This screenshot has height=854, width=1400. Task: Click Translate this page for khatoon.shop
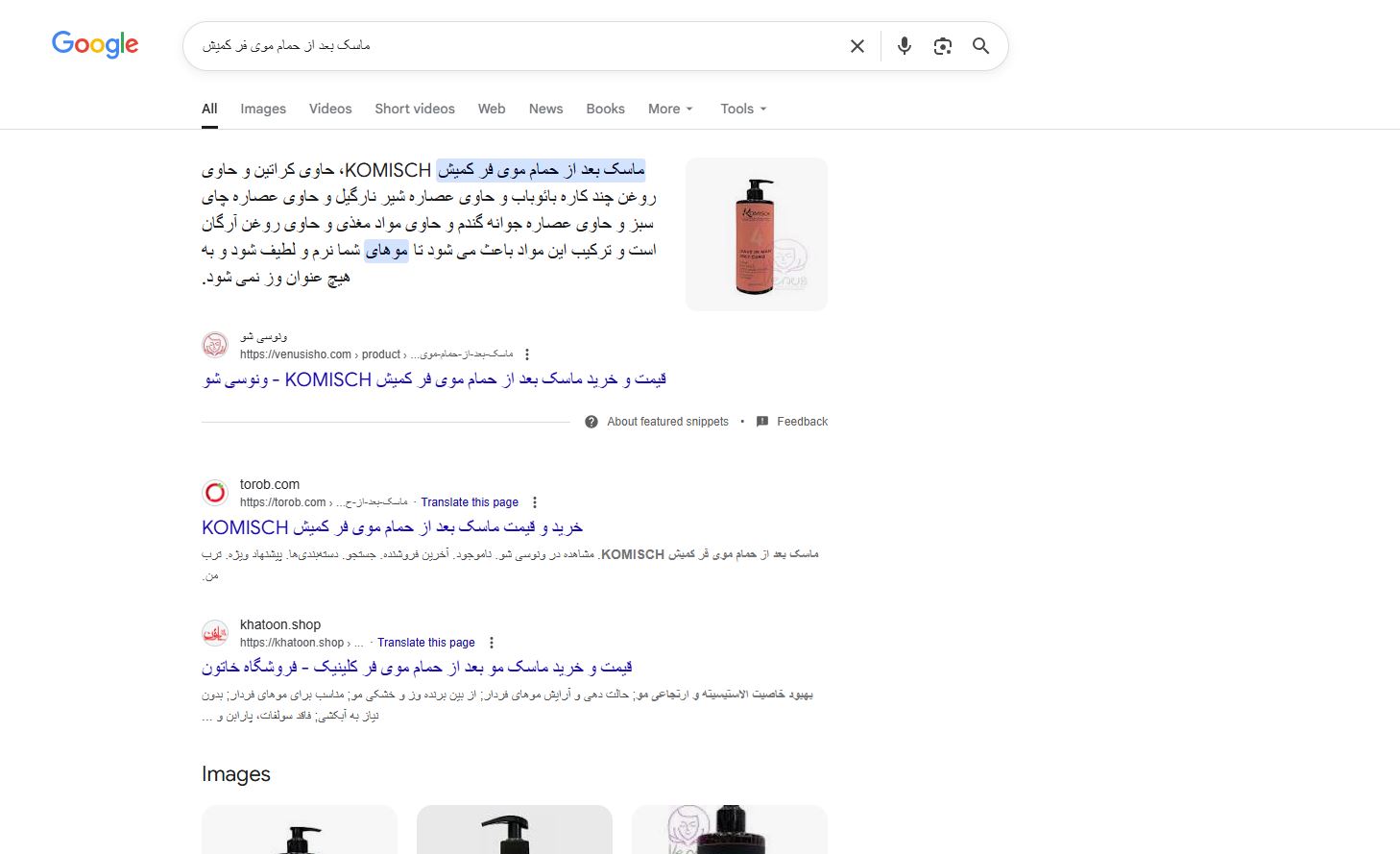(x=426, y=643)
